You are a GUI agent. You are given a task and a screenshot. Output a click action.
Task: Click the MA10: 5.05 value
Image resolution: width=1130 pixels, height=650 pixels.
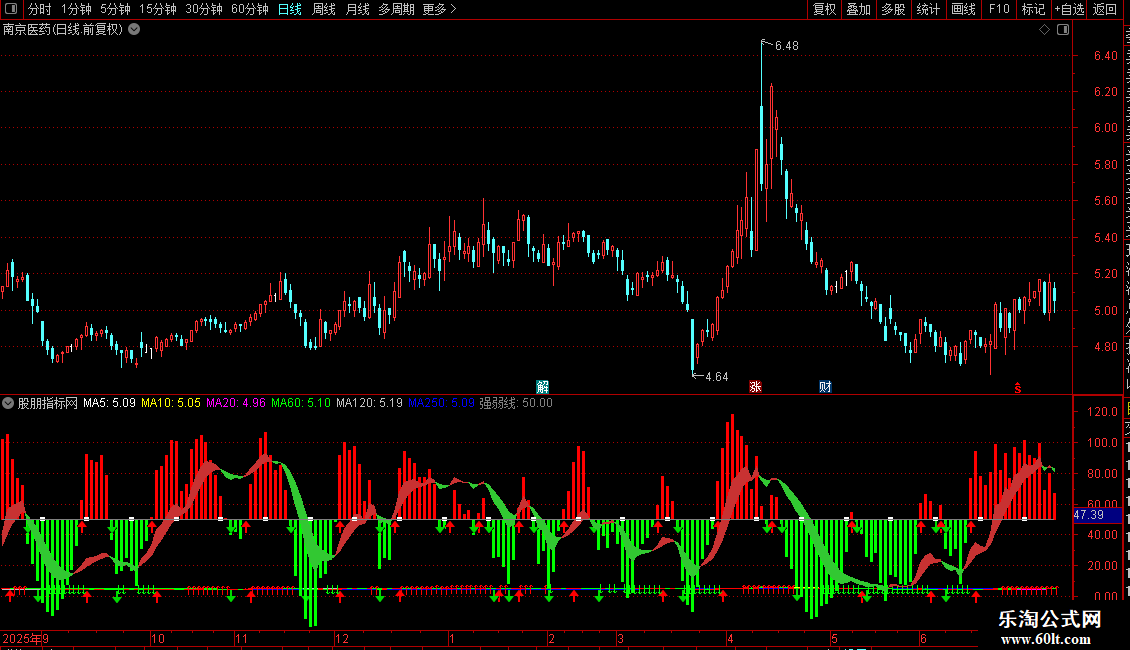click(x=171, y=403)
